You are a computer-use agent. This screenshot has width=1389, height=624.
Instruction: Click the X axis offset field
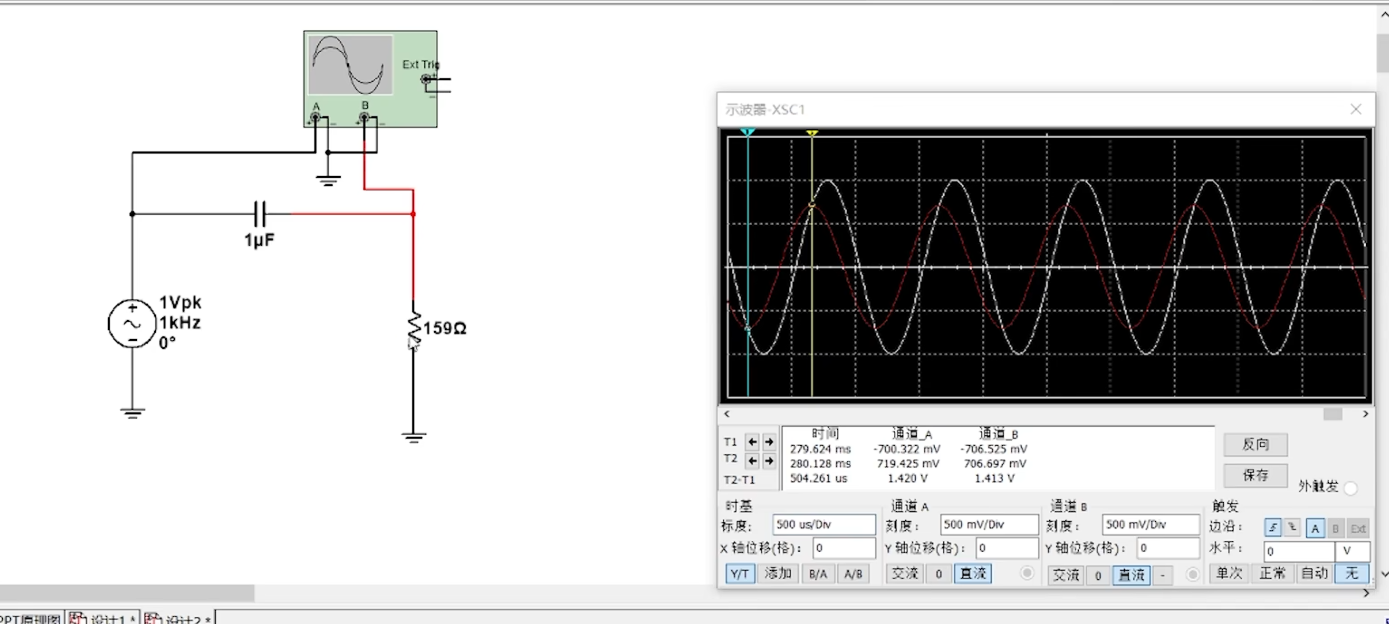click(844, 548)
